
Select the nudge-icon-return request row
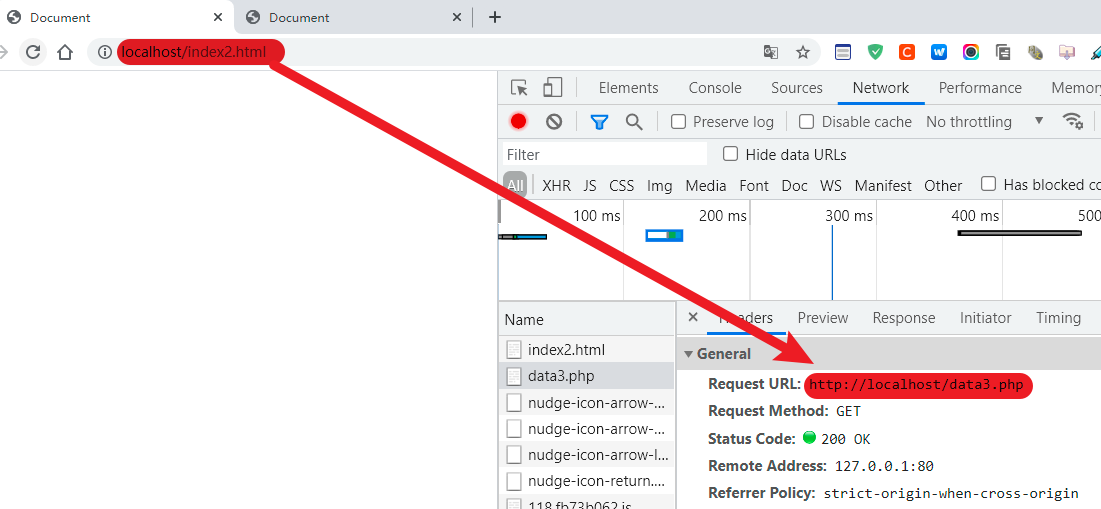[586, 481]
